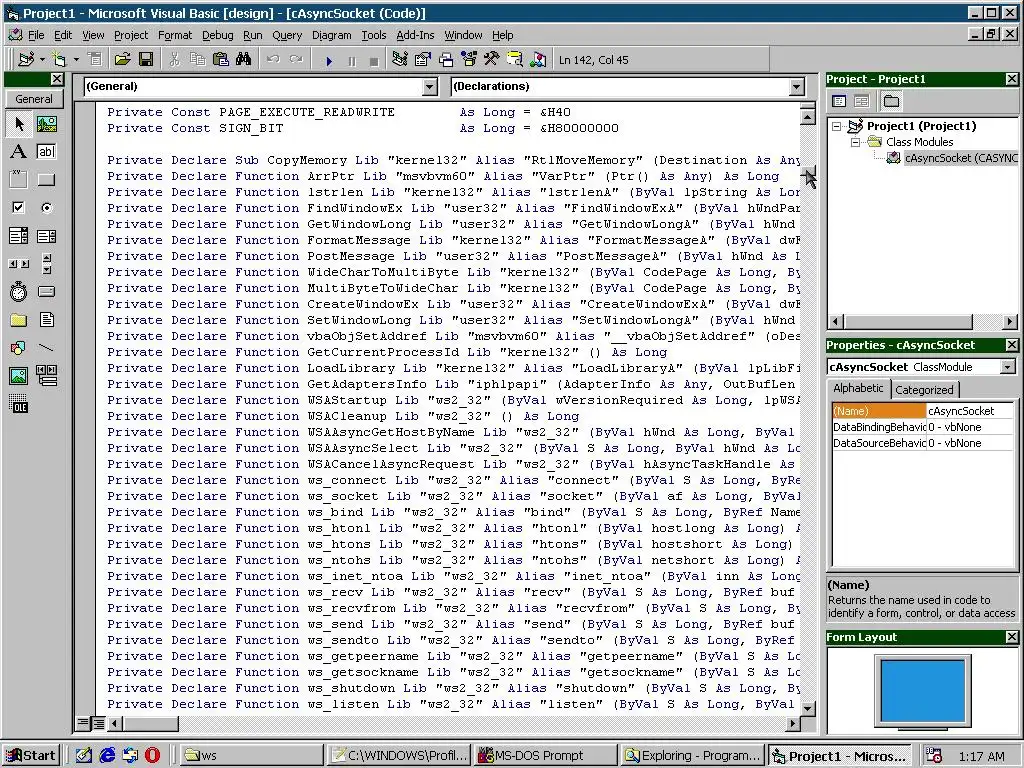Viewport: 1024px width, 768px height.
Task: Click the Paste toolbar icon
Action: [x=221, y=60]
